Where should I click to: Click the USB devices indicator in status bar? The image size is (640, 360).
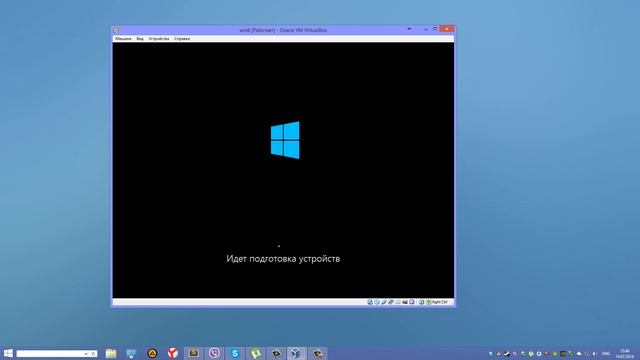(384, 302)
